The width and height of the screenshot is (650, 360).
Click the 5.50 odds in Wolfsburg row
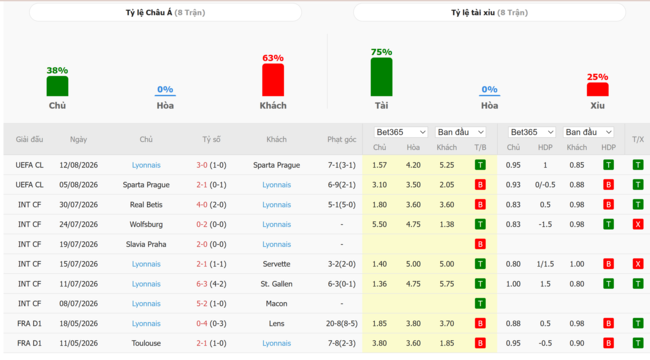pyautogui.click(x=379, y=224)
